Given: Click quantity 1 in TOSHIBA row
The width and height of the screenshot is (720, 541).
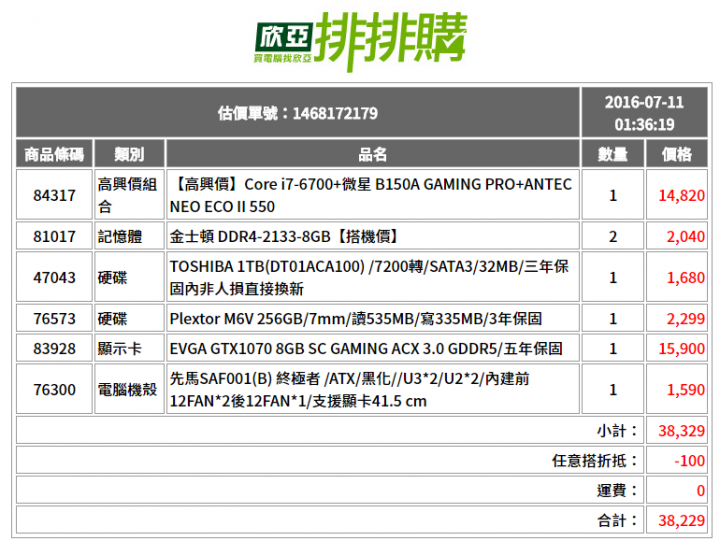Looking at the screenshot, I should (x=613, y=277).
